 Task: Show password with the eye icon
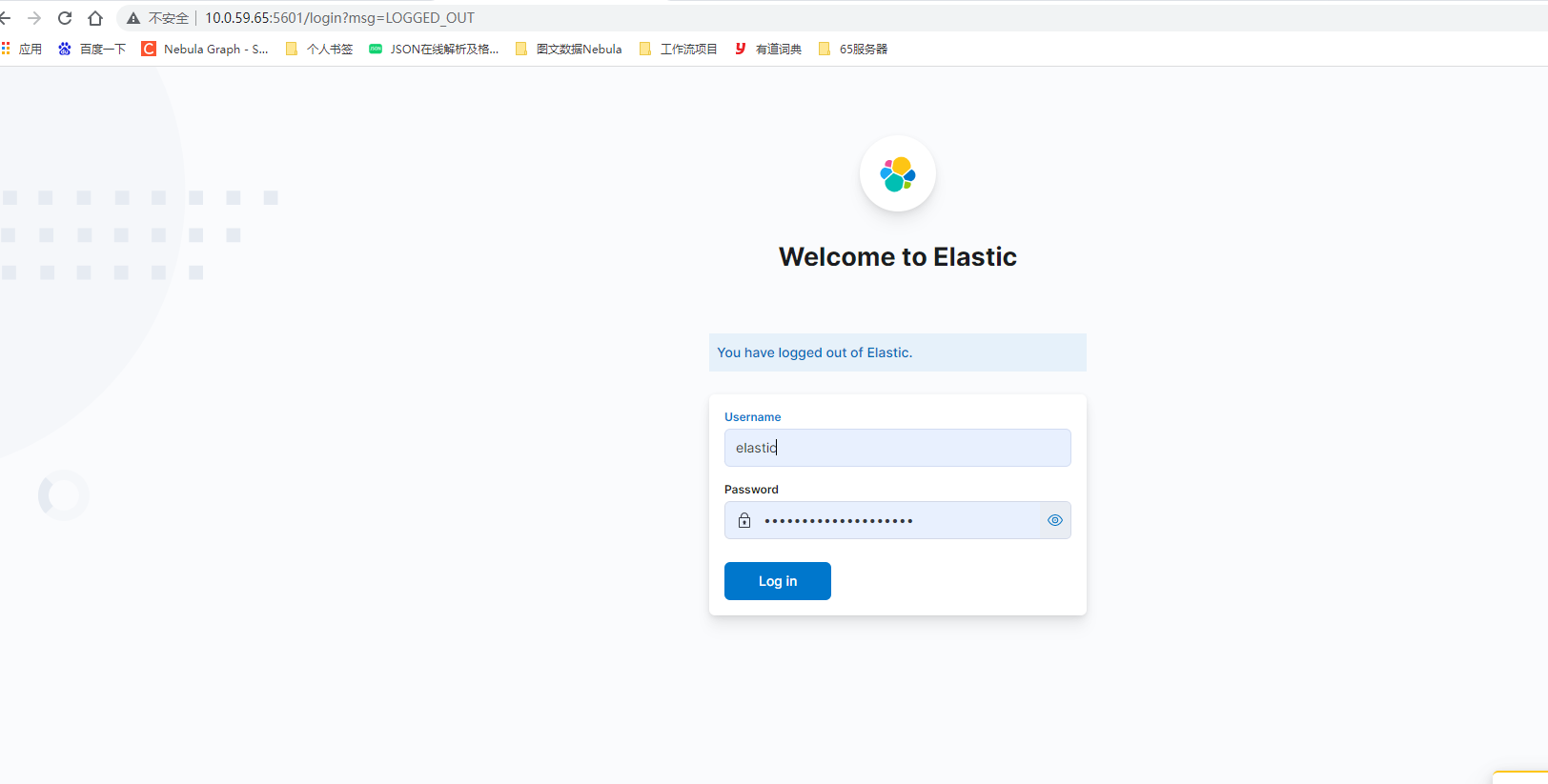1055,520
